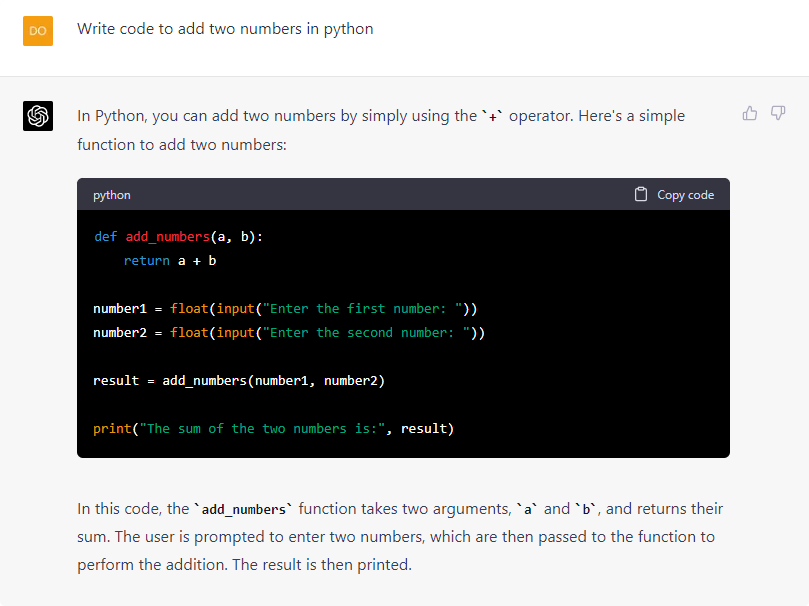Click the sentence 'The result is then printed.'

[322, 565]
